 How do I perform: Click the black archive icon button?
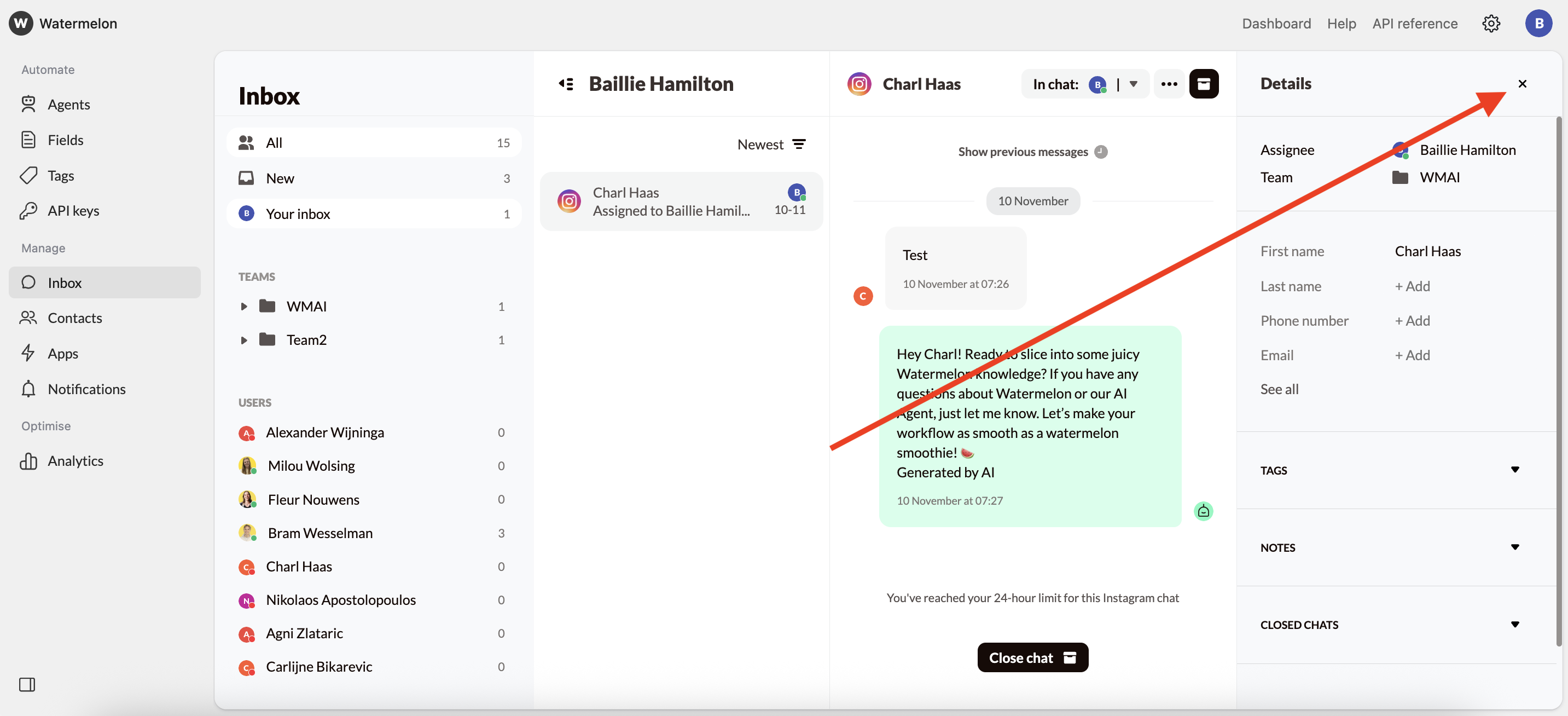tap(1204, 84)
